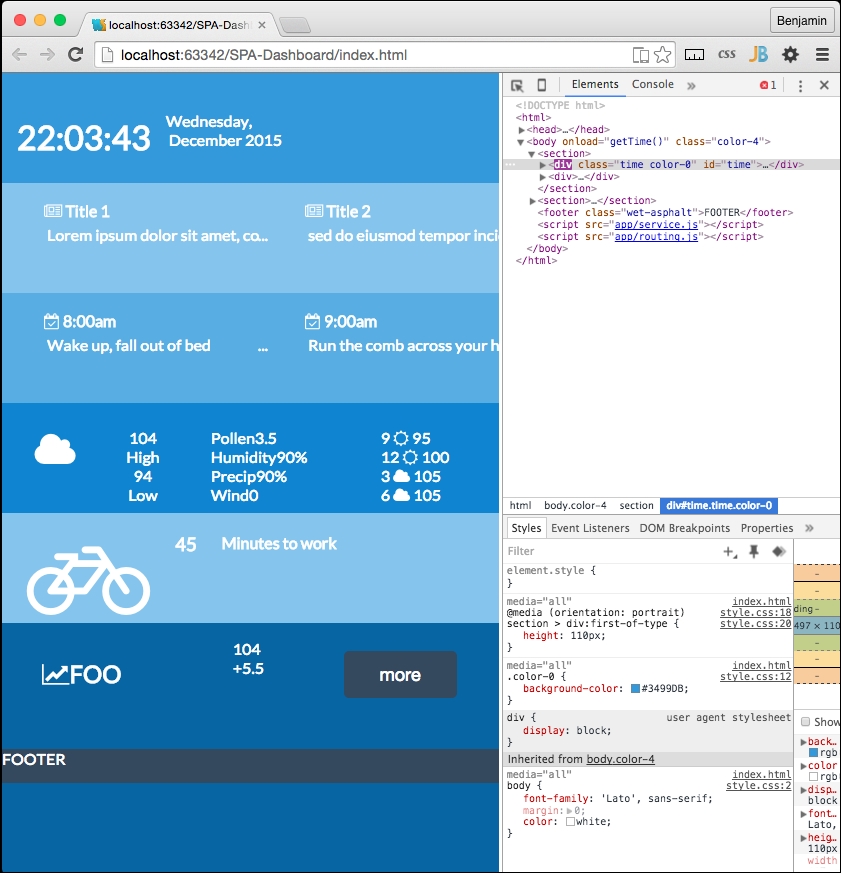Open the Event Listeners tab

590,528
